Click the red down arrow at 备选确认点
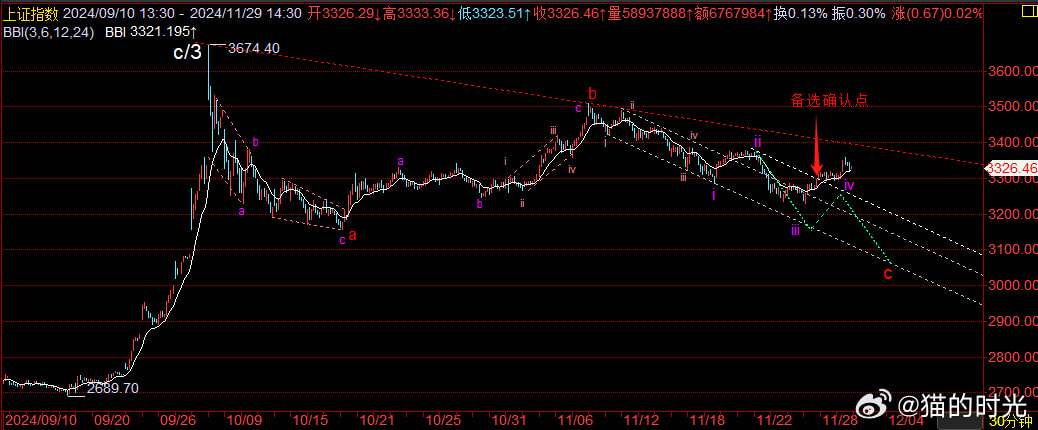This screenshot has height=430, width=1038. tap(816, 148)
